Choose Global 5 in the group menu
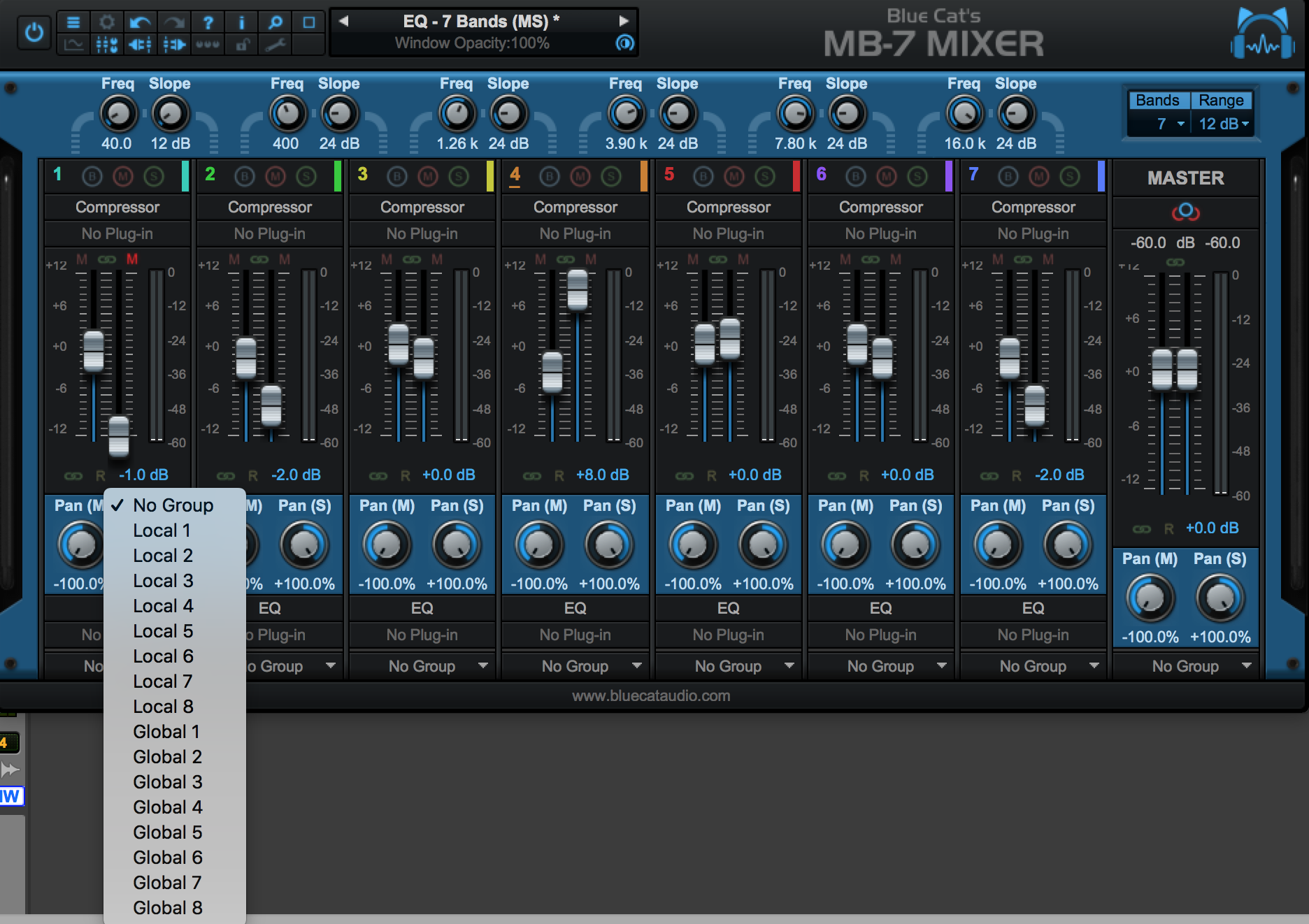This screenshot has width=1309, height=924. pos(167,832)
